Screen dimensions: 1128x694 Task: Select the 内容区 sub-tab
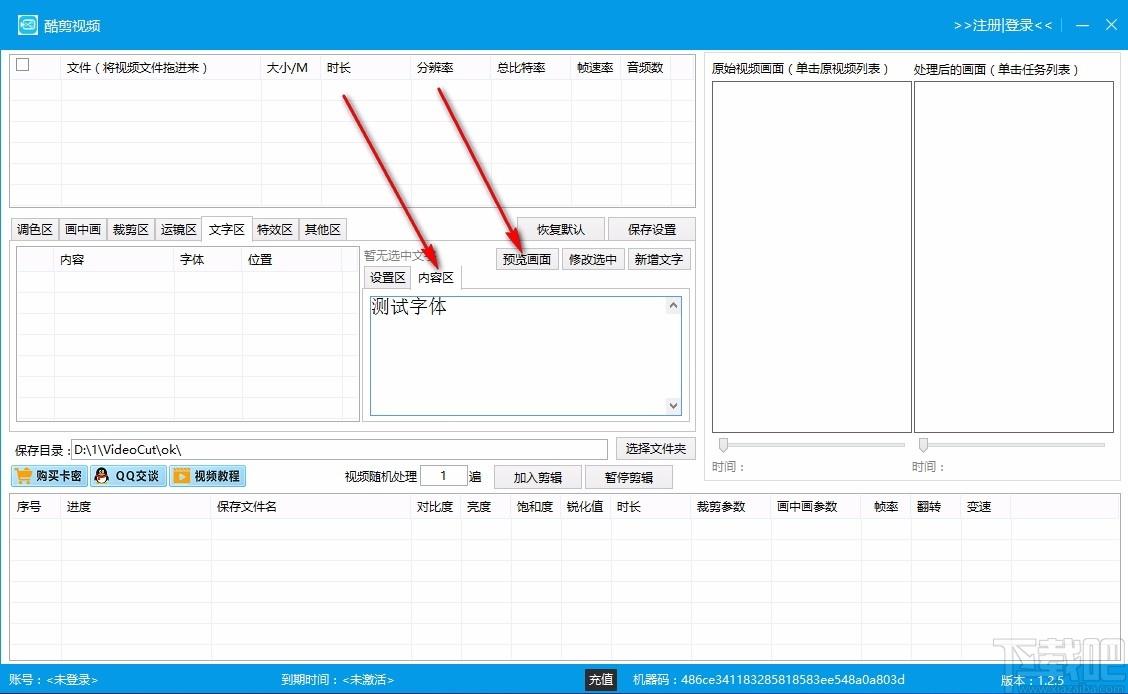point(436,277)
